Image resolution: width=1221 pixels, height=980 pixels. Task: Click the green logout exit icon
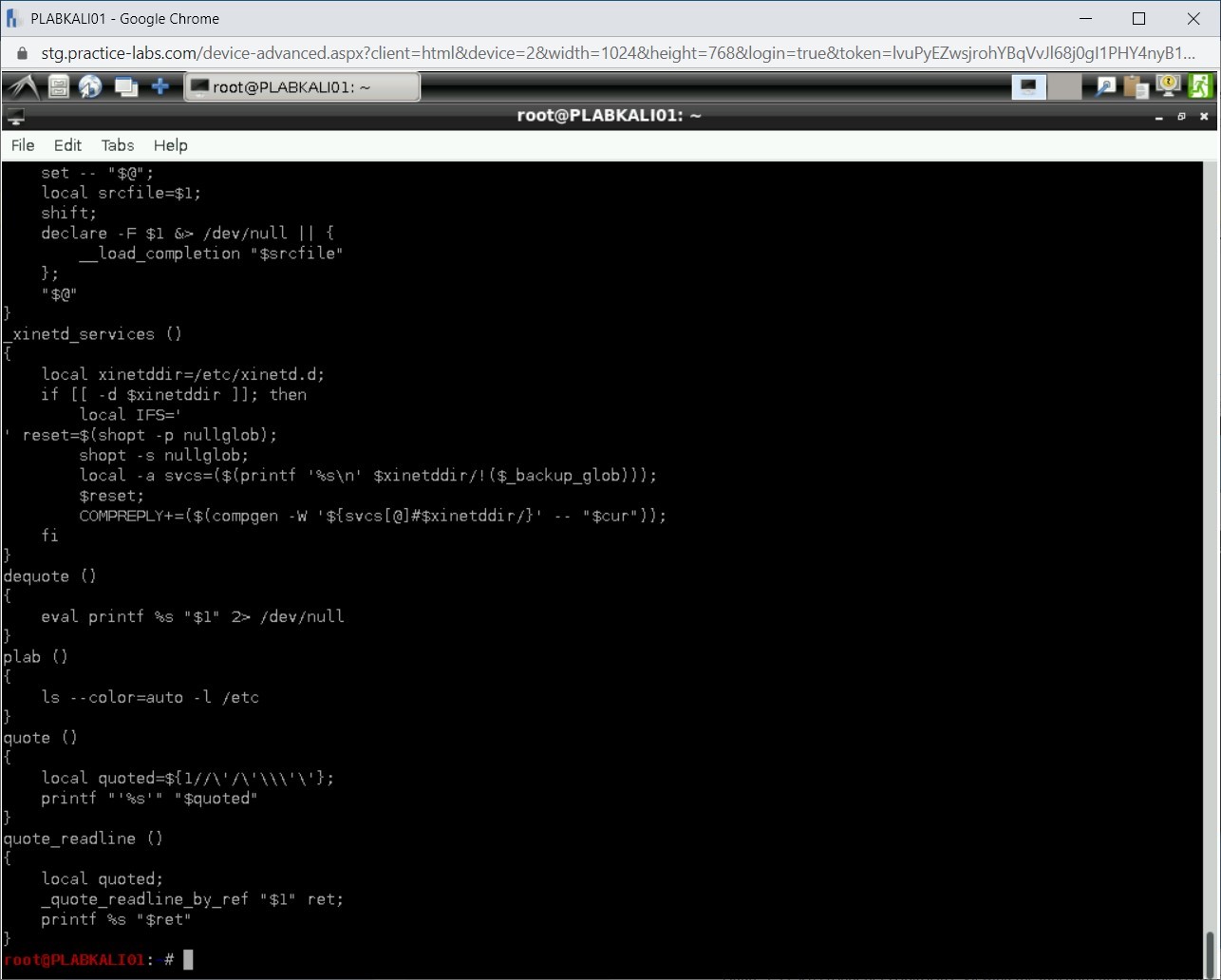point(1200,86)
